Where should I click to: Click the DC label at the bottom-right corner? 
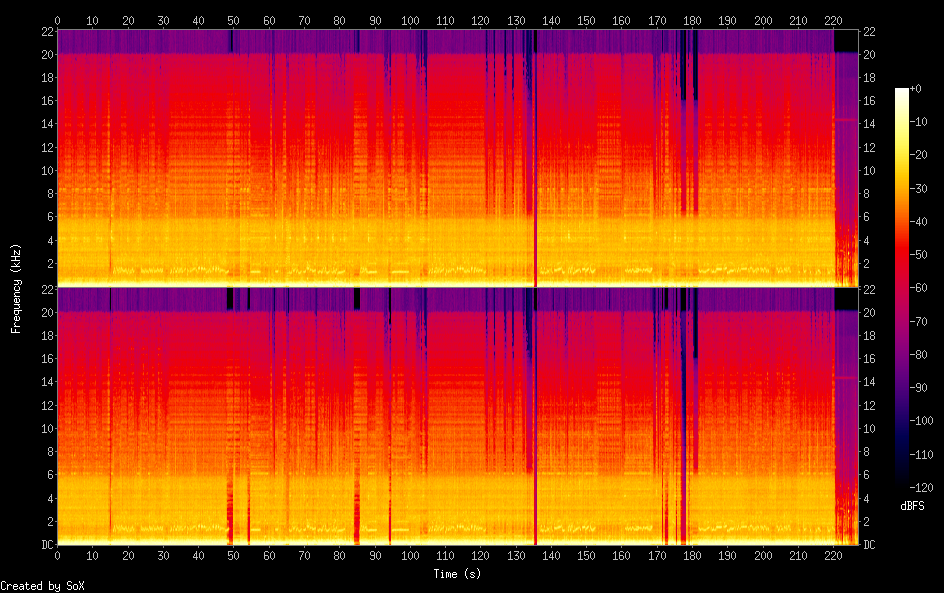[x=869, y=545]
